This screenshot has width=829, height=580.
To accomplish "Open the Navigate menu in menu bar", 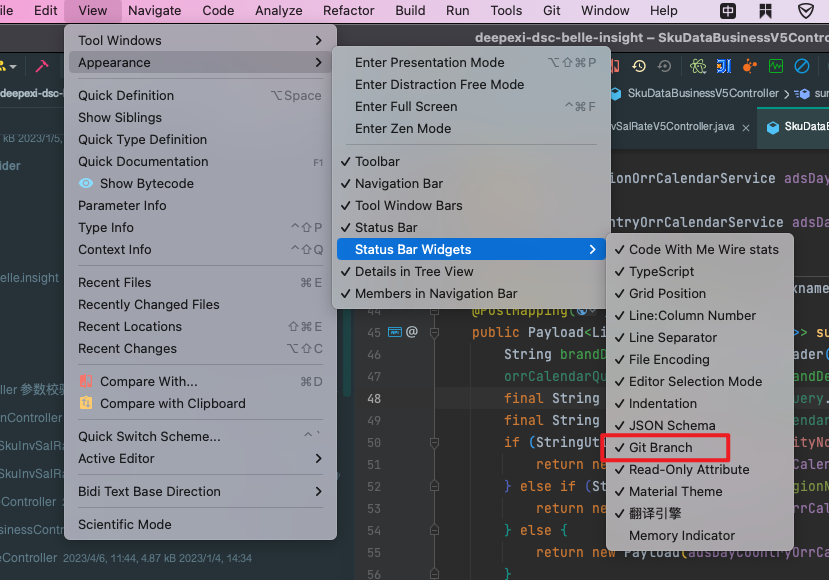I will click(x=154, y=11).
